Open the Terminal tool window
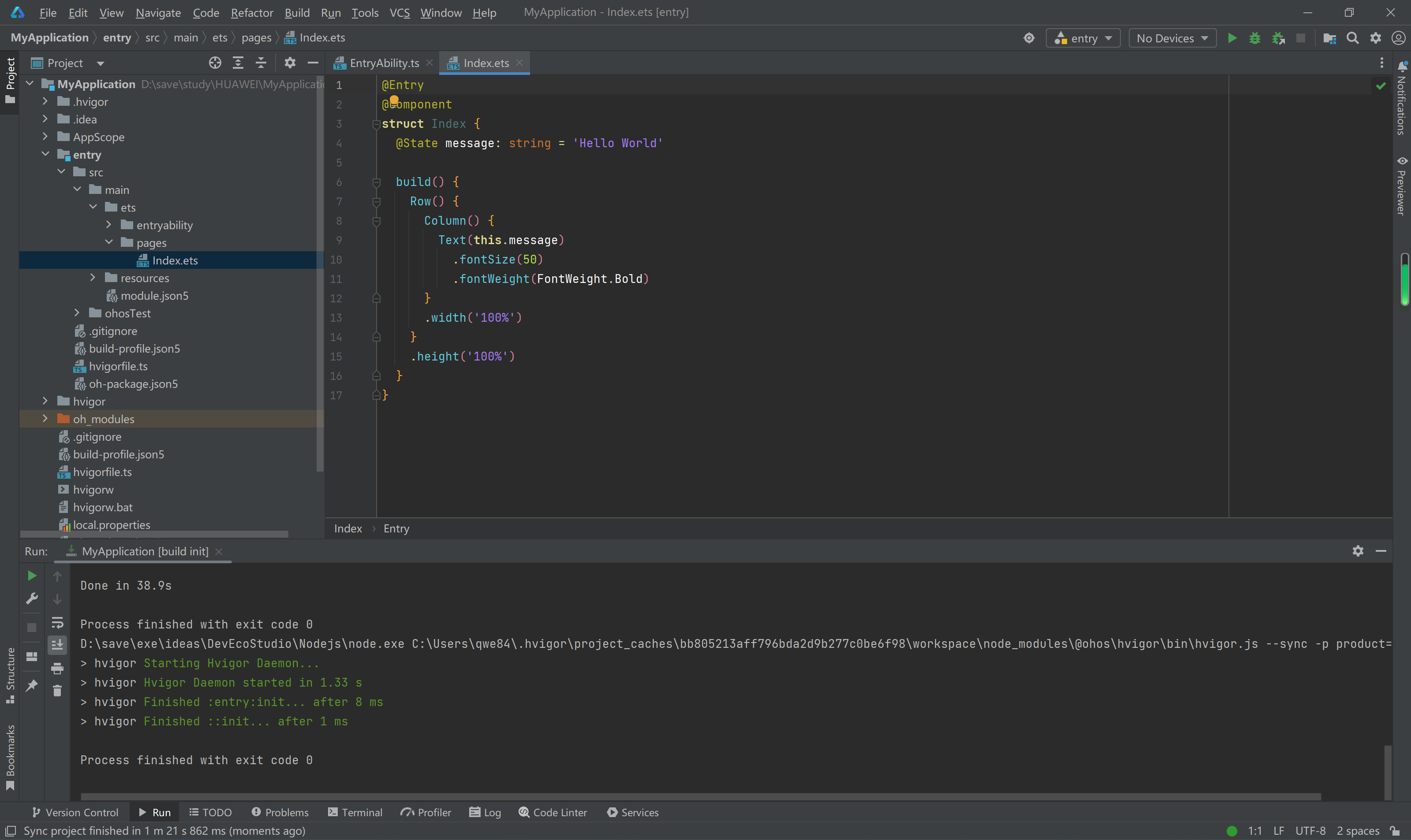Screen dimensions: 1411x840 click(355, 812)
